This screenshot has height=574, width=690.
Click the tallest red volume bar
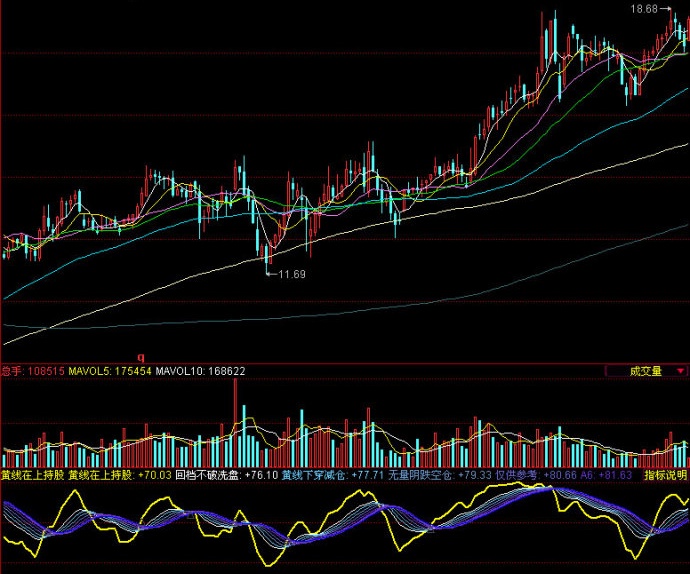(235, 423)
